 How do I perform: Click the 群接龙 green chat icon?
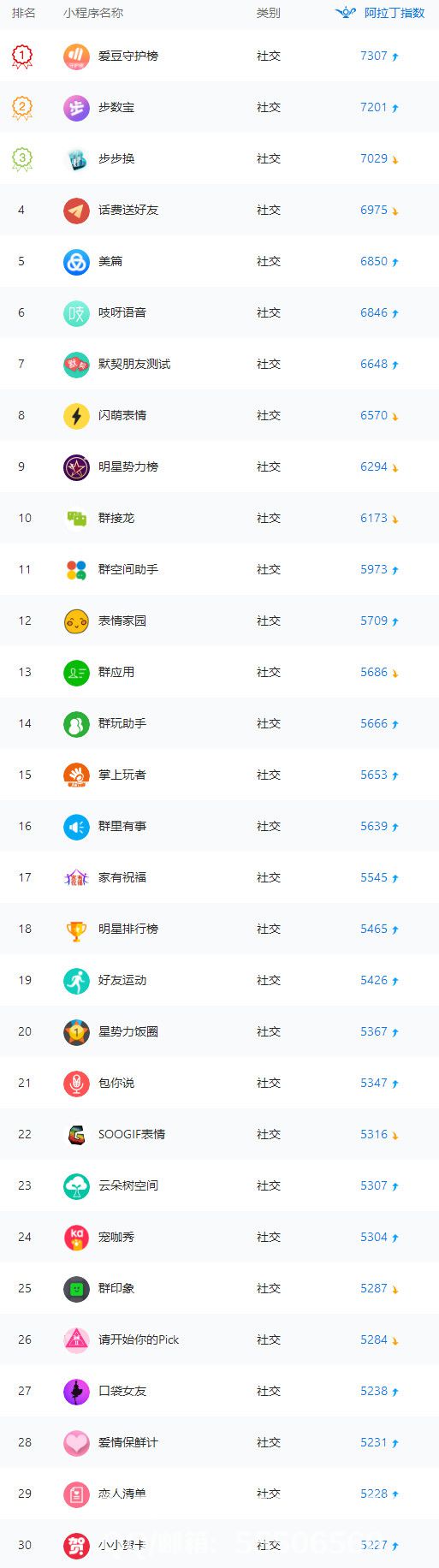click(x=76, y=519)
